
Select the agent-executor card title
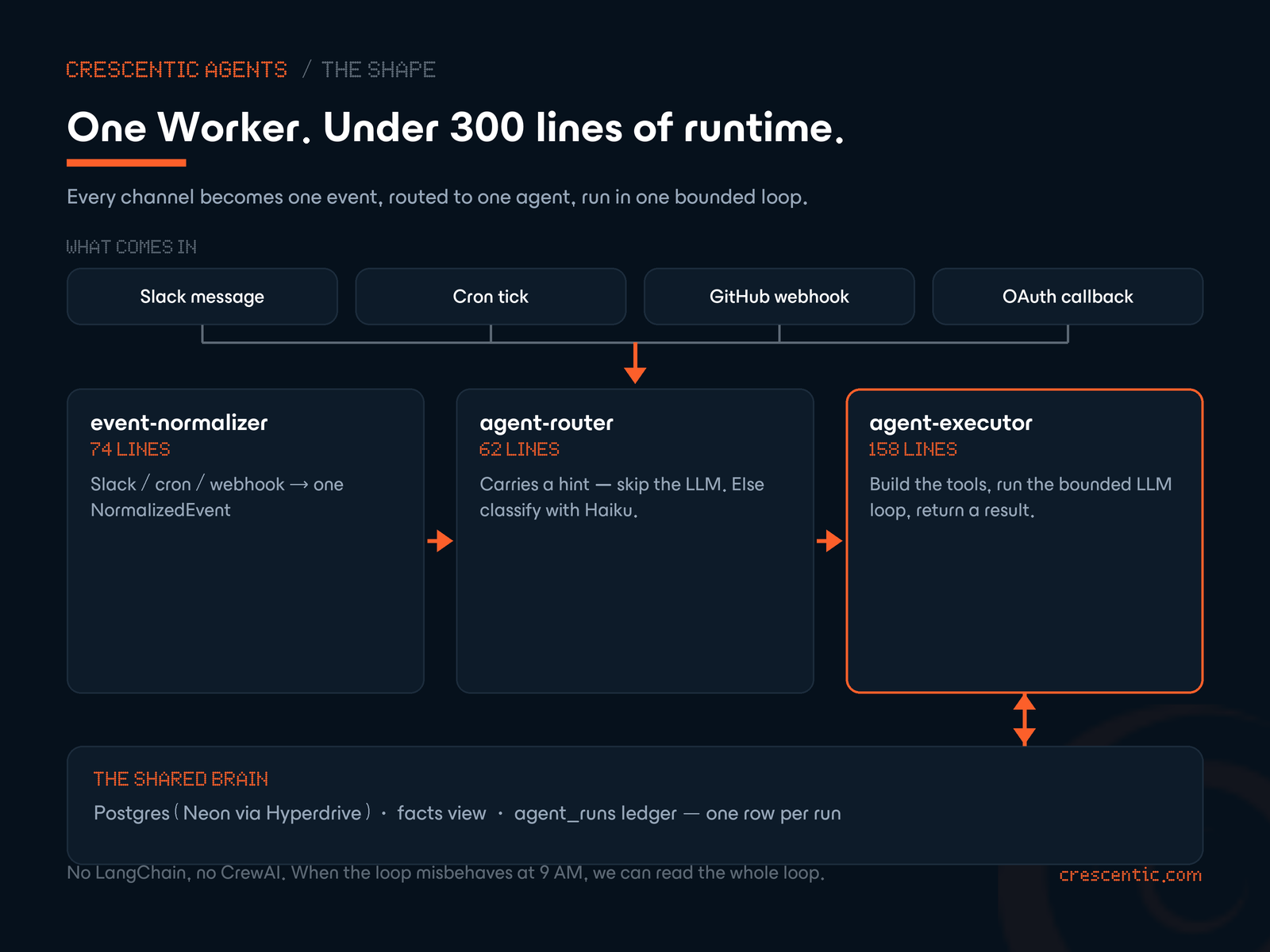point(951,423)
